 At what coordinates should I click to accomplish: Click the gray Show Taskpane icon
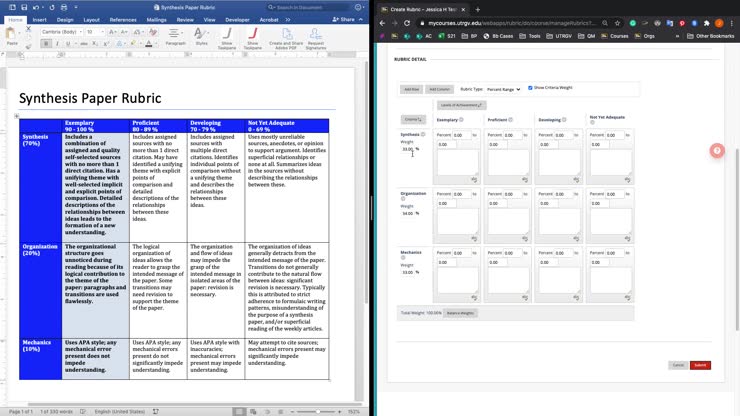[227, 38]
